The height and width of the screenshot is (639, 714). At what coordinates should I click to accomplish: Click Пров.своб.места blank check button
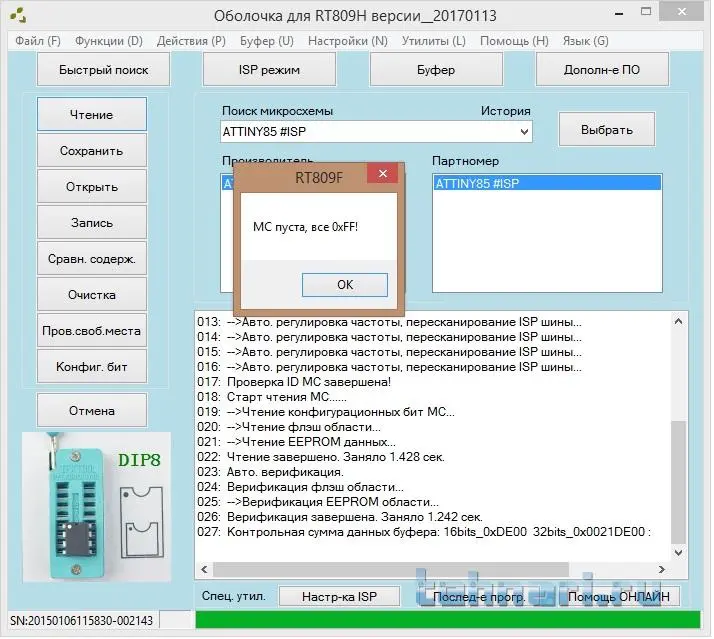[92, 330]
